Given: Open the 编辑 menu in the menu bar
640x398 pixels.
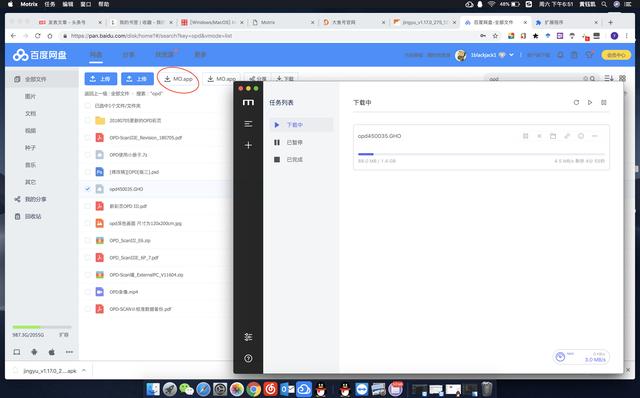Looking at the screenshot, I should pos(68,4).
